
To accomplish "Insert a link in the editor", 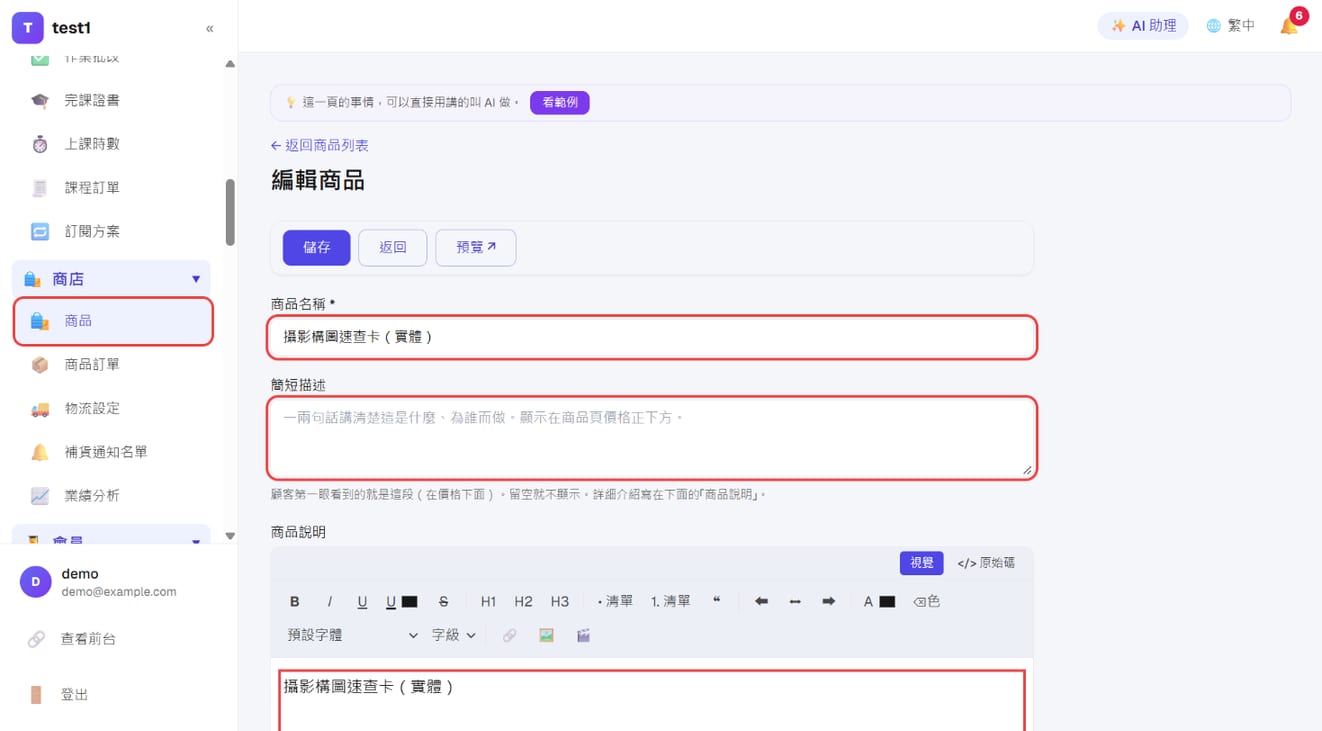I will click(x=510, y=636).
